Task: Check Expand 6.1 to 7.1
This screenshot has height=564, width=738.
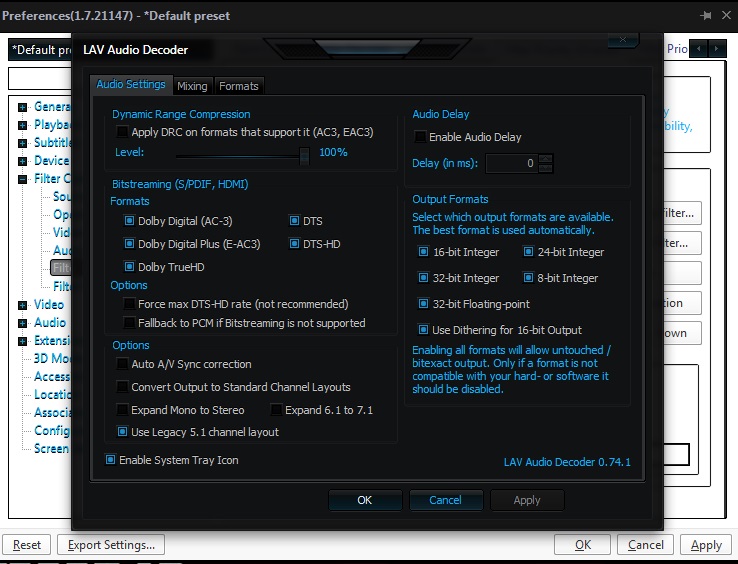Action: click(x=276, y=410)
